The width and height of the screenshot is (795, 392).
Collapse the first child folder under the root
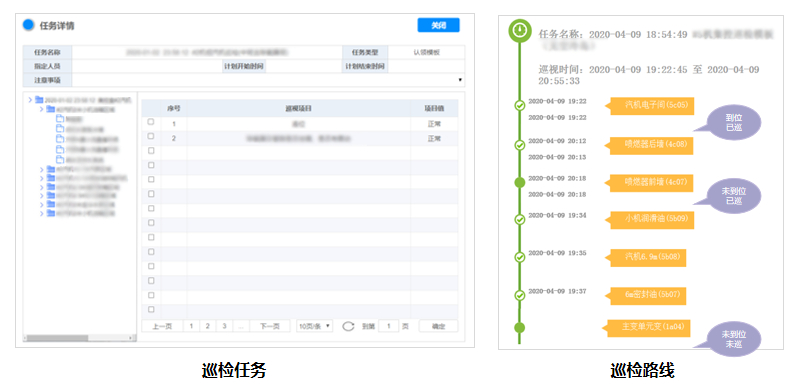coord(42,109)
